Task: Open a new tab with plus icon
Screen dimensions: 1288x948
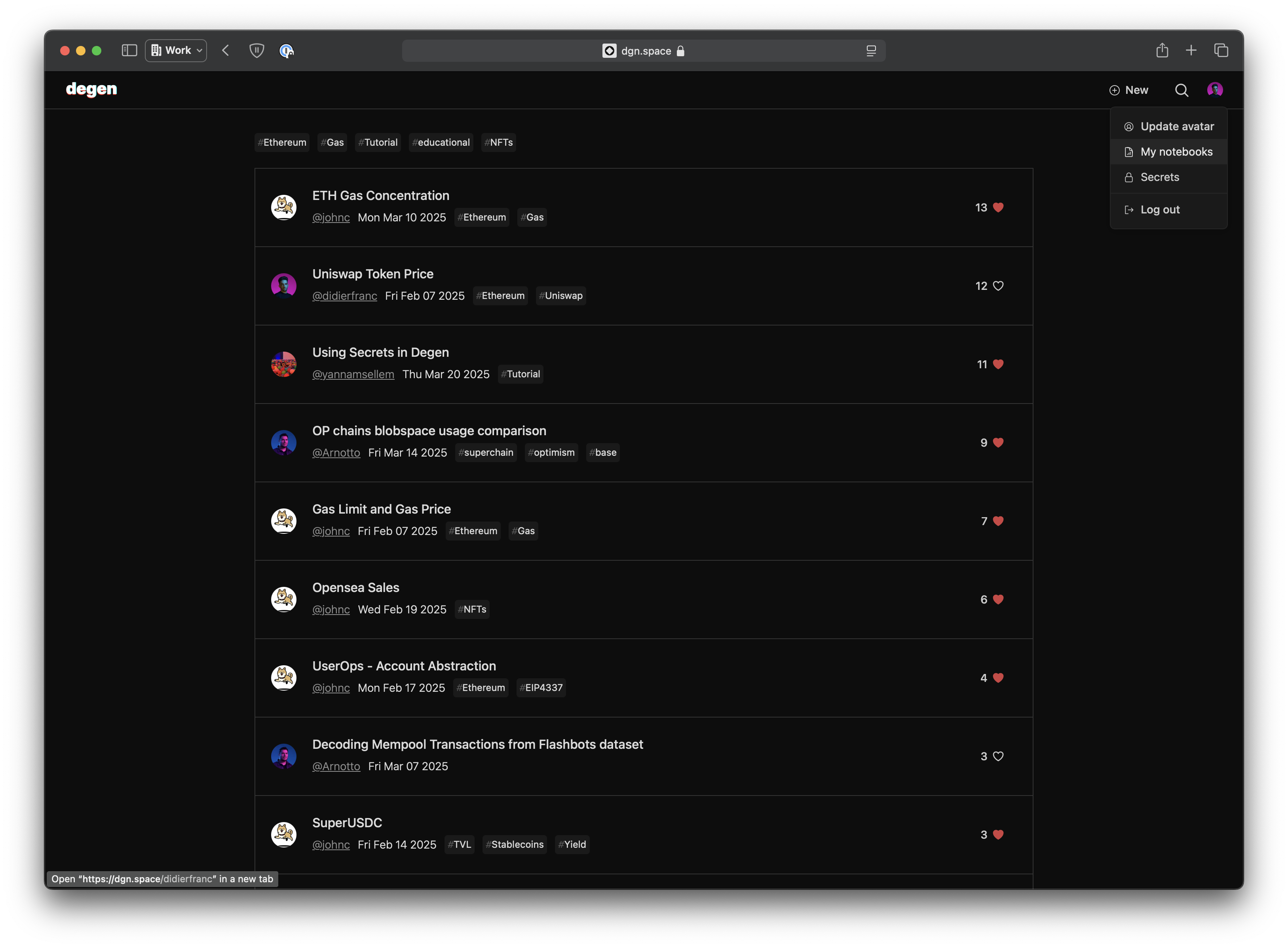Action: tap(1191, 51)
